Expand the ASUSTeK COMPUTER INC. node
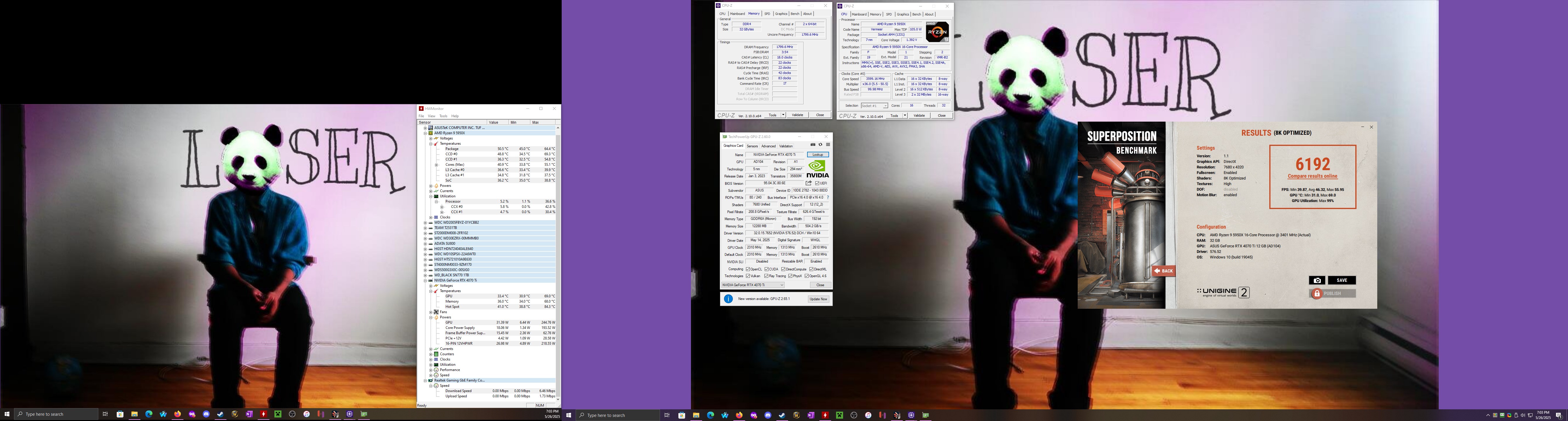Viewport: 1568px width, 421px height. click(x=425, y=128)
